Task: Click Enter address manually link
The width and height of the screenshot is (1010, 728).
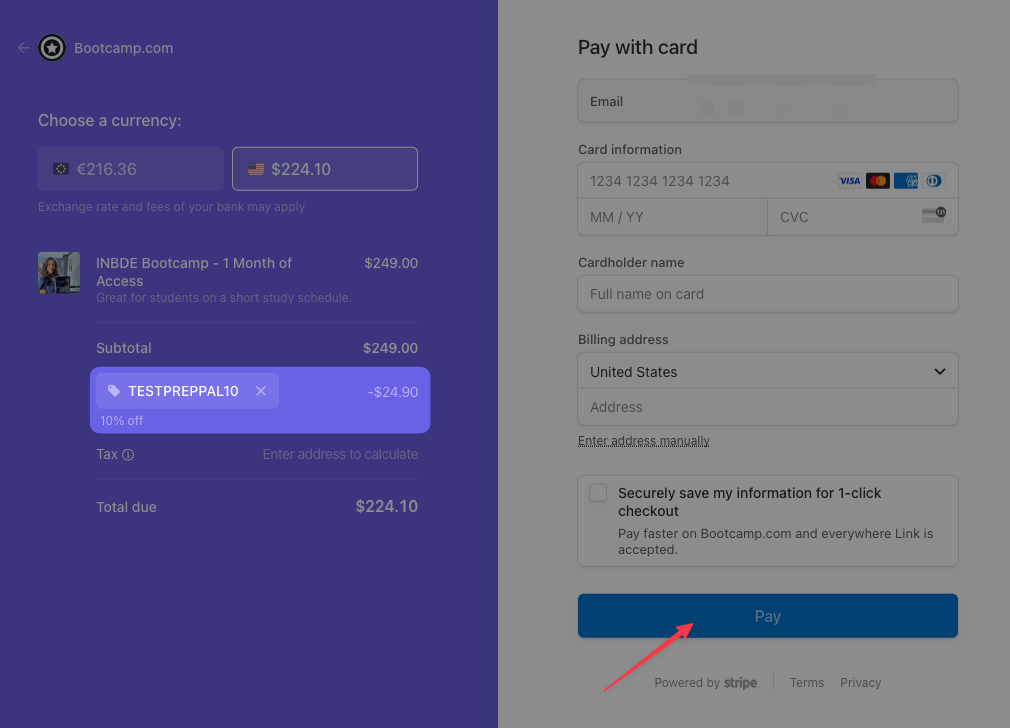Action: tap(644, 441)
